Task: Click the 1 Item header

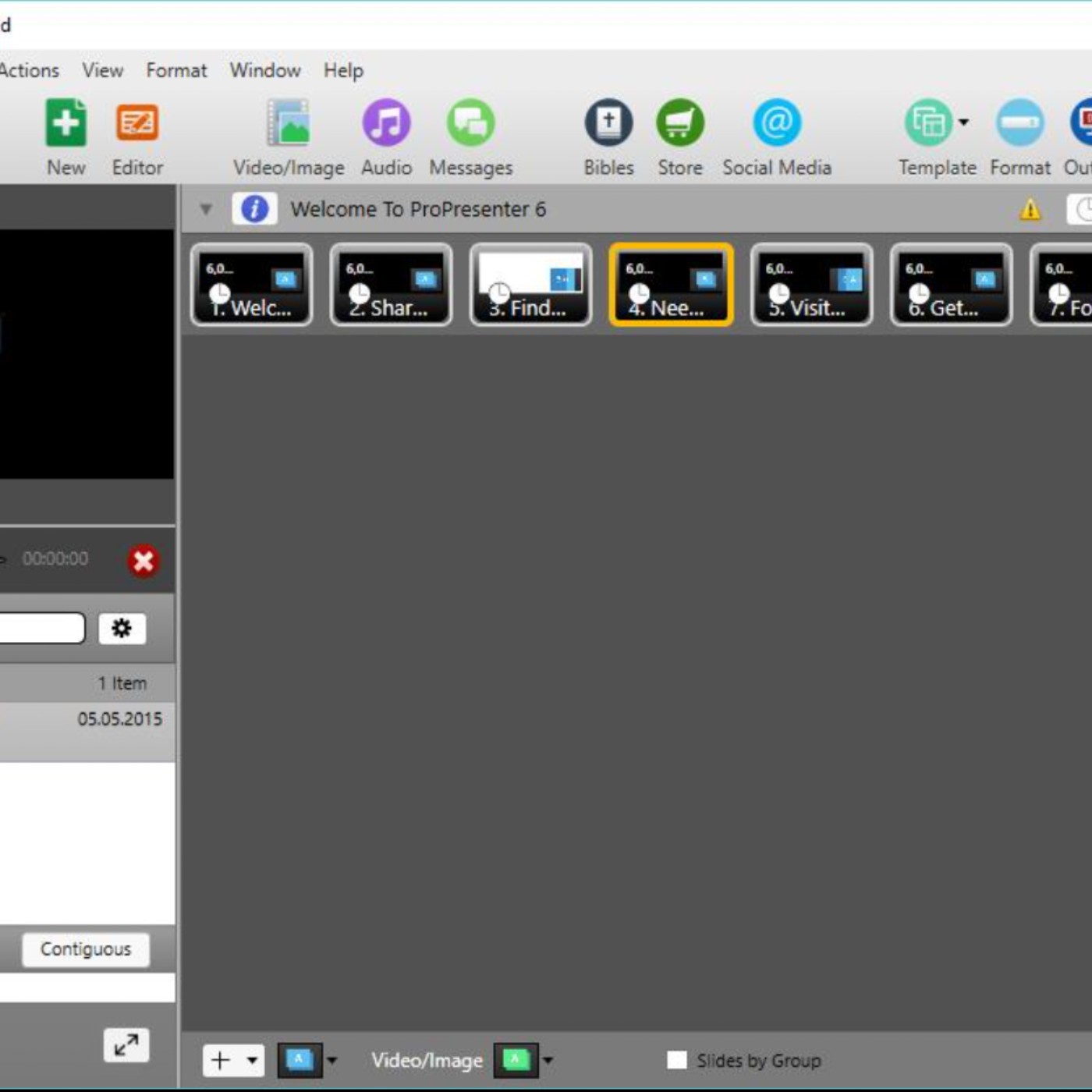Action: coord(87,683)
